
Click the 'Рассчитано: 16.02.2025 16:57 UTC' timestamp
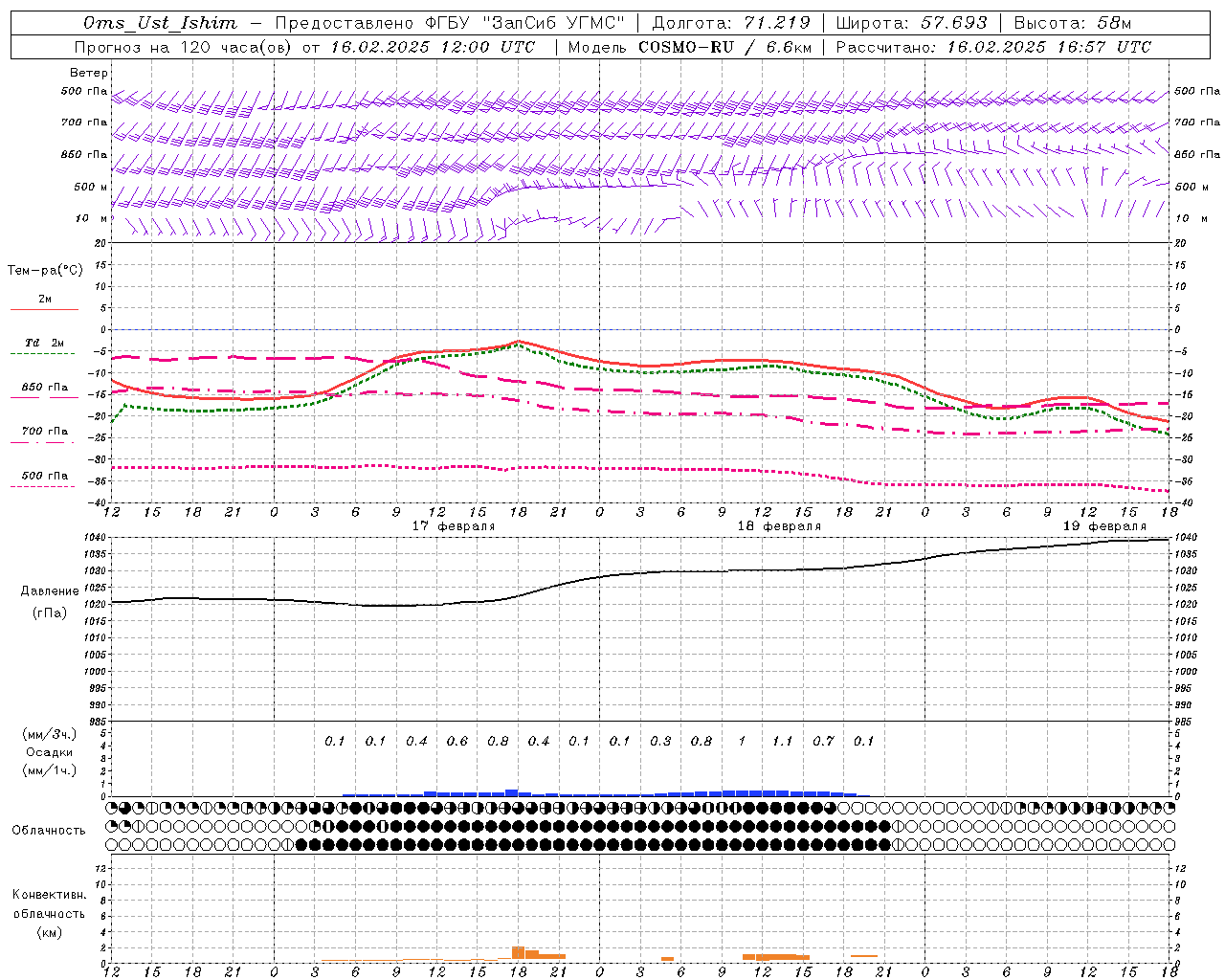click(x=993, y=47)
